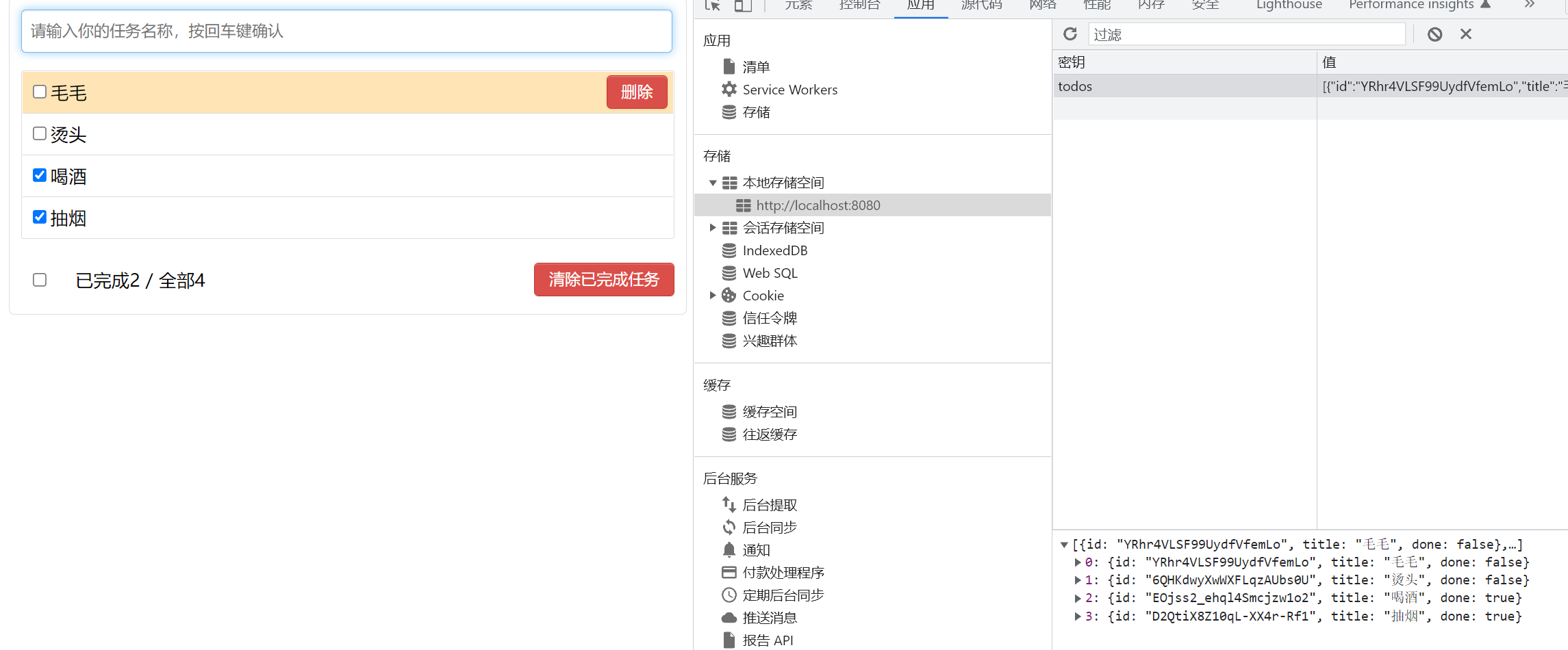Expand the Cookie tree node
Screen dimensions: 1568x650
713,296
